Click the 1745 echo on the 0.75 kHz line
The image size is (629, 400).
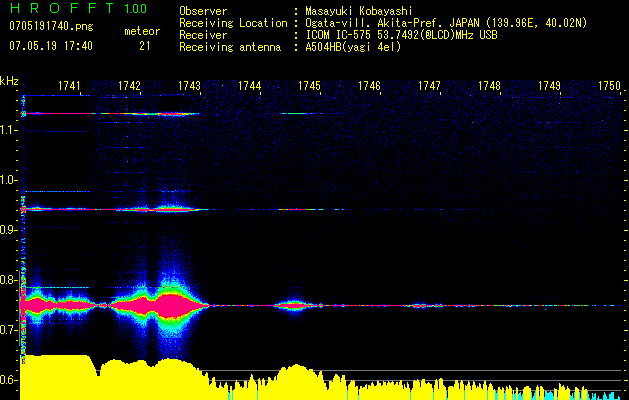point(295,305)
